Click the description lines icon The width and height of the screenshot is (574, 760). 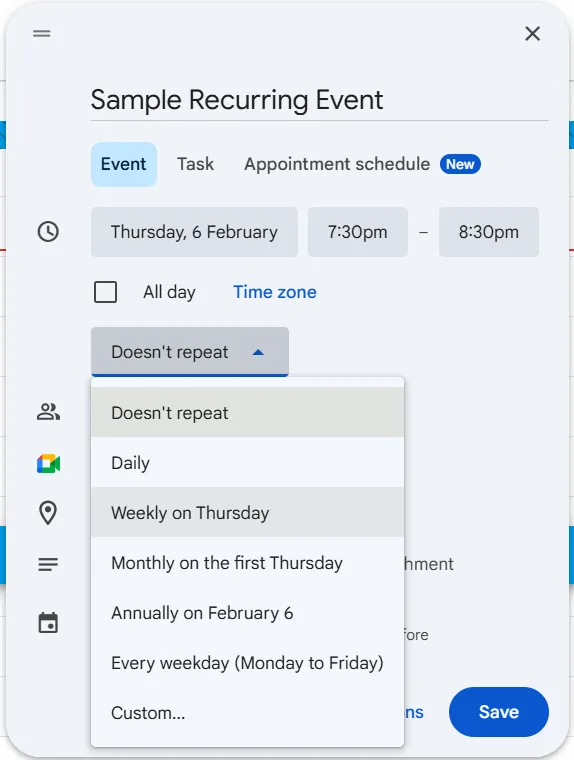48,564
